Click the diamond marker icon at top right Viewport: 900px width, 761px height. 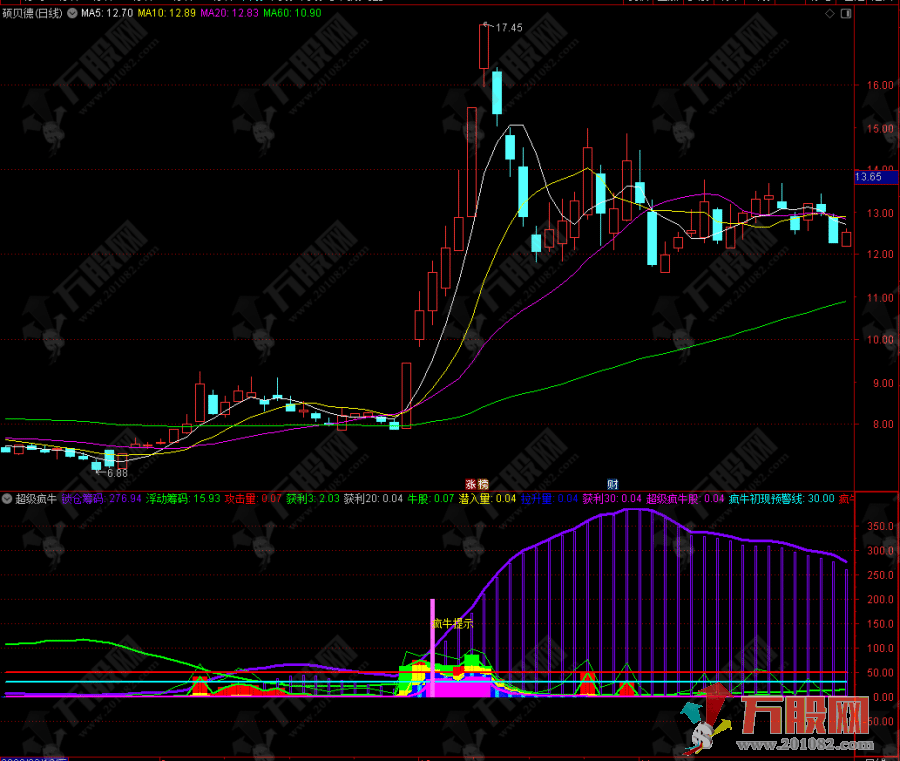(x=829, y=13)
